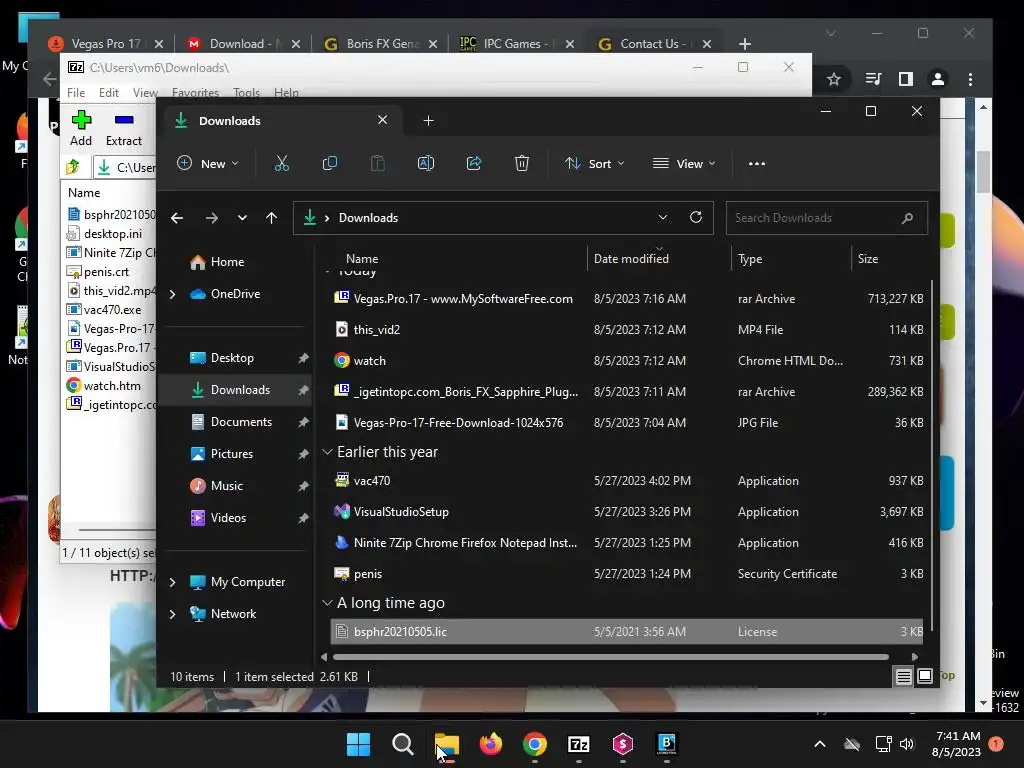Open Recent locations dropdown chevron
1024x768 pixels.
(242, 218)
